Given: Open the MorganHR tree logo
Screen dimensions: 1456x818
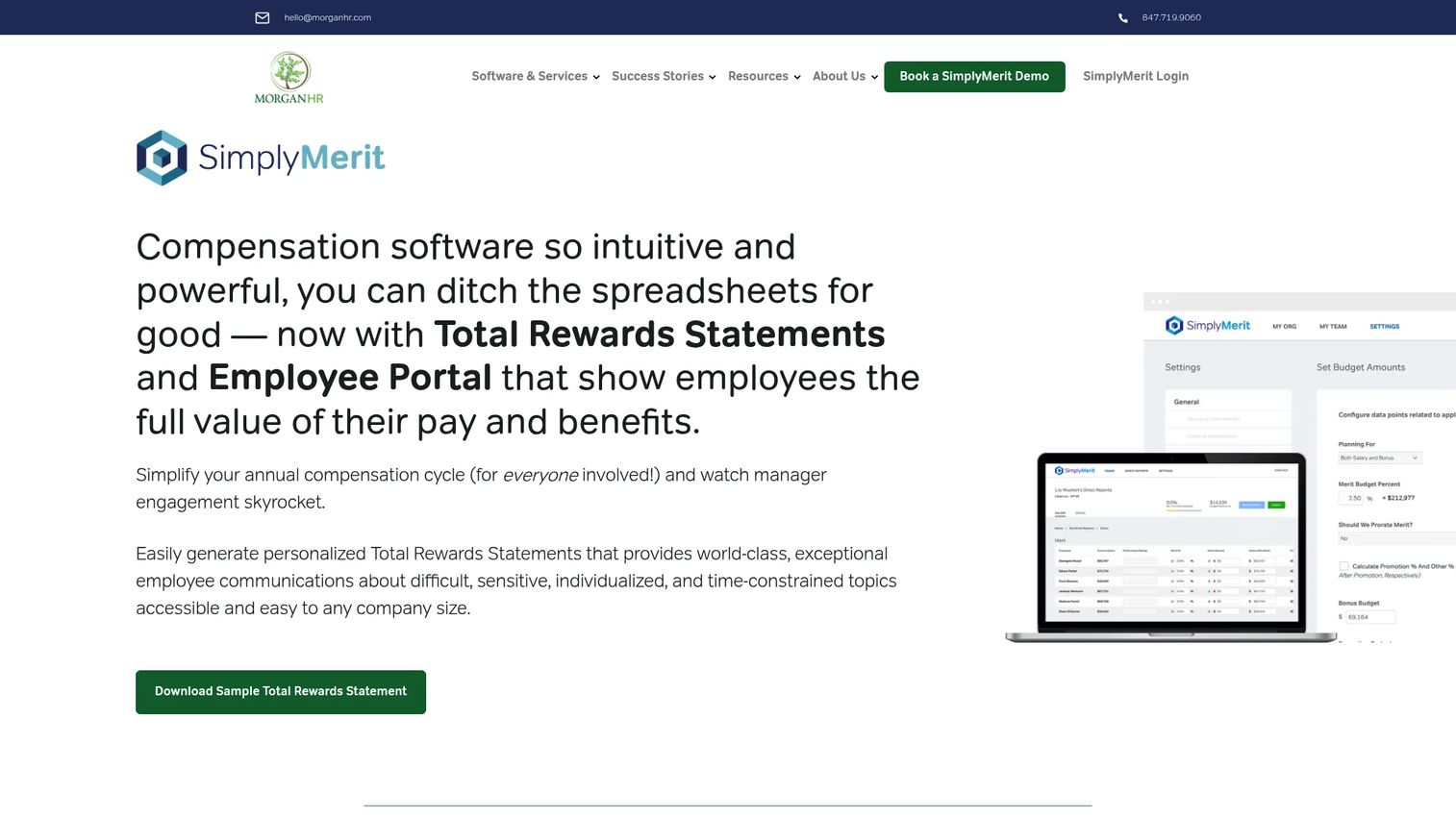Looking at the screenshot, I should point(289,78).
